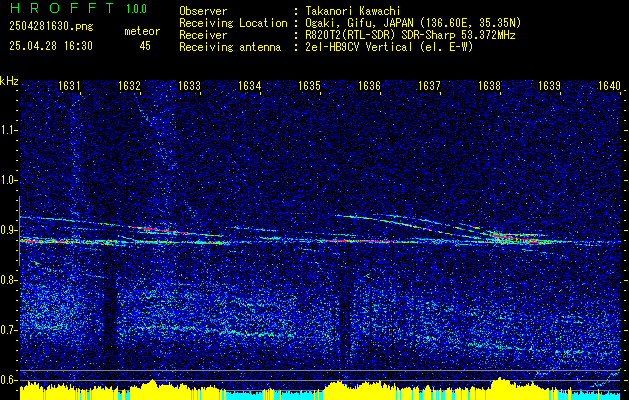
Task: Click time marker 1639
Action: point(550,85)
